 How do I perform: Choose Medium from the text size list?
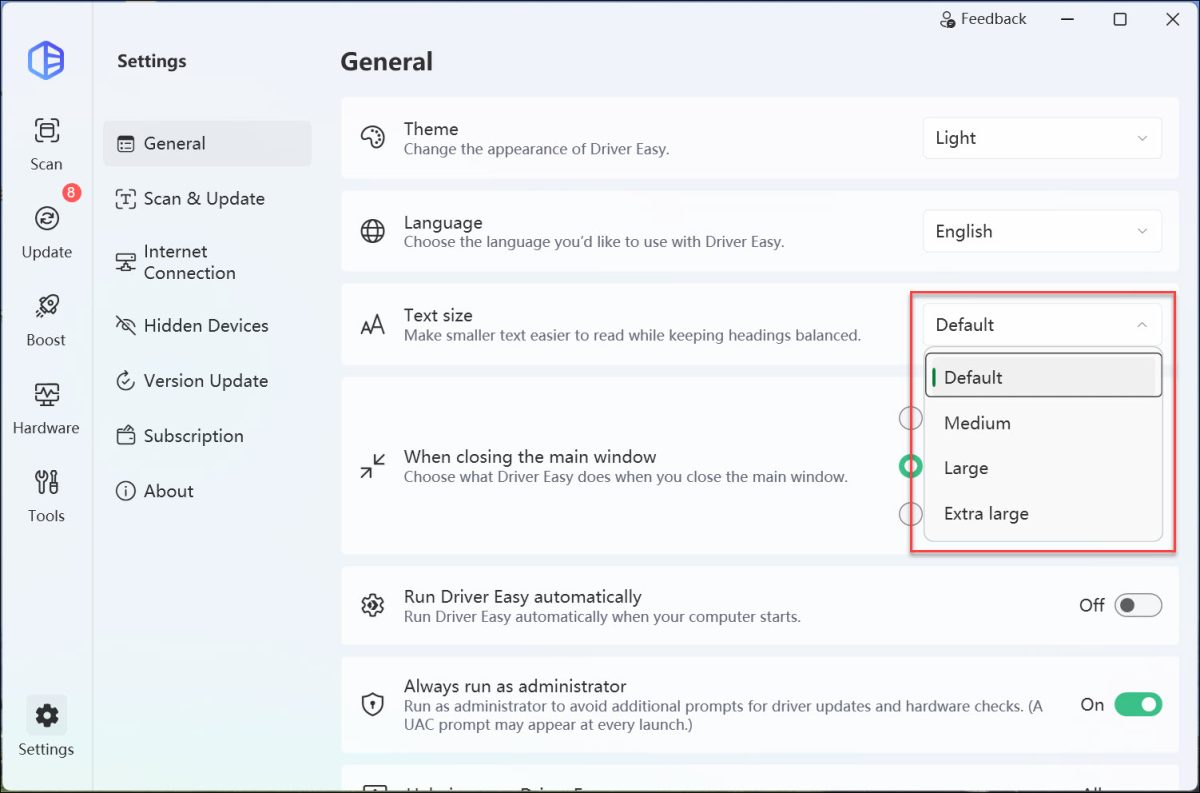[x=1043, y=423]
